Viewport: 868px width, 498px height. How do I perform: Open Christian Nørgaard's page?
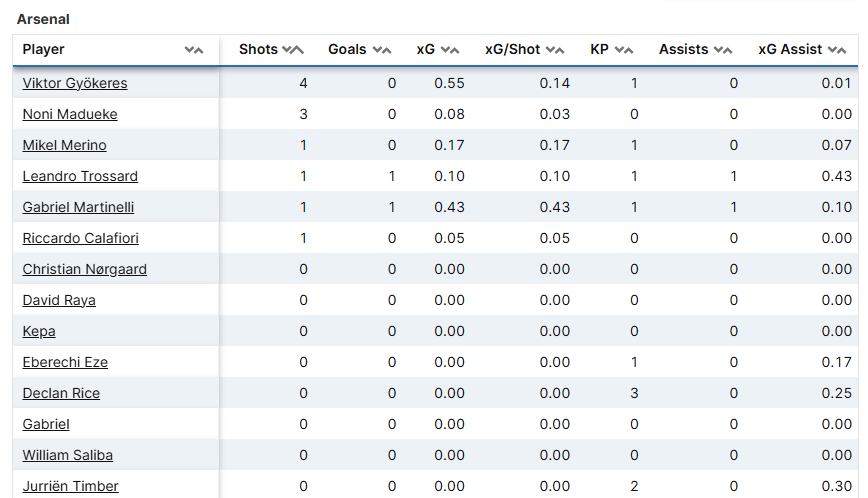pos(82,269)
